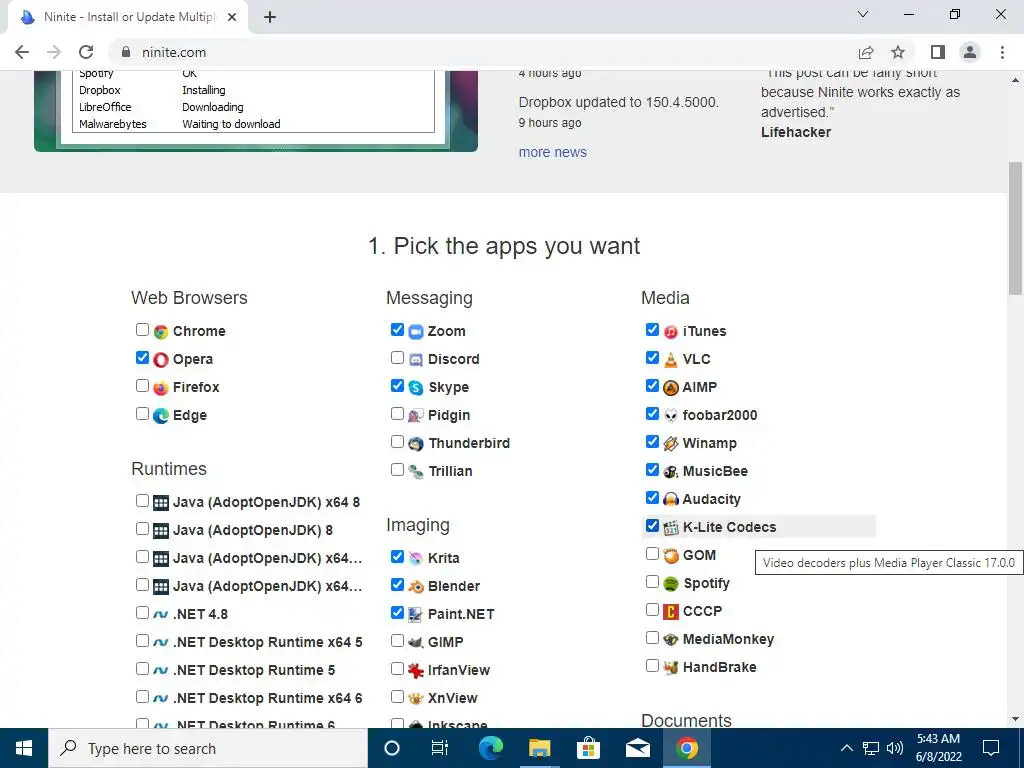Click the GIMP app icon

(416, 643)
